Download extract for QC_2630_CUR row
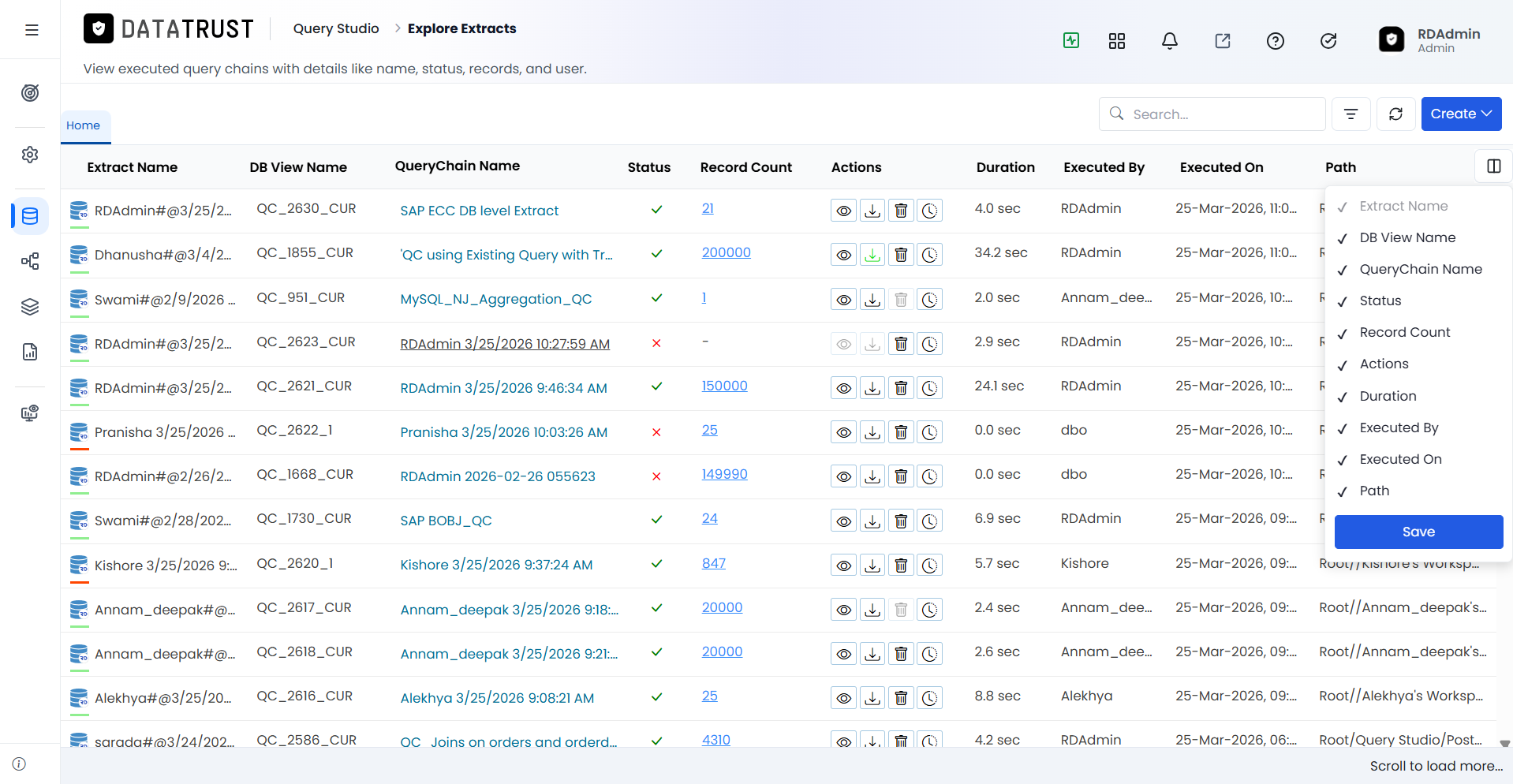Screen dimensions: 1513x784 (x=872, y=211)
